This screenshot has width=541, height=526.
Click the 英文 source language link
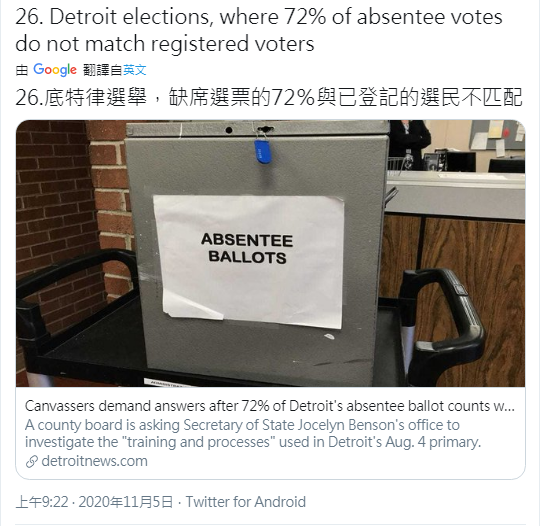tap(135, 70)
